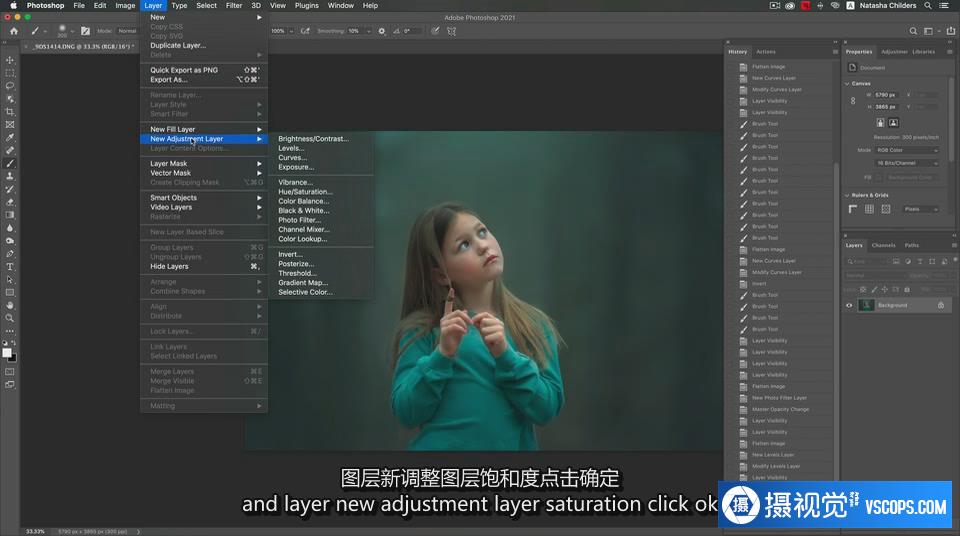Open brush settings gear in options bar
The width and height of the screenshot is (960, 536).
[x=382, y=31]
